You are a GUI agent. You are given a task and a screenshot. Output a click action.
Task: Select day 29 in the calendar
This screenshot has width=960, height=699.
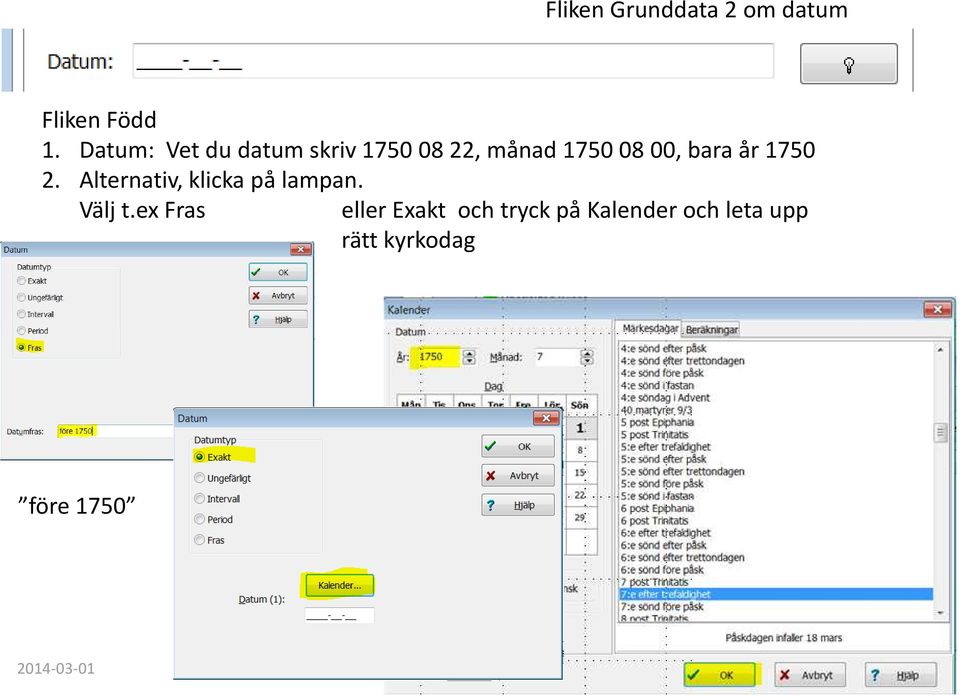(580, 517)
